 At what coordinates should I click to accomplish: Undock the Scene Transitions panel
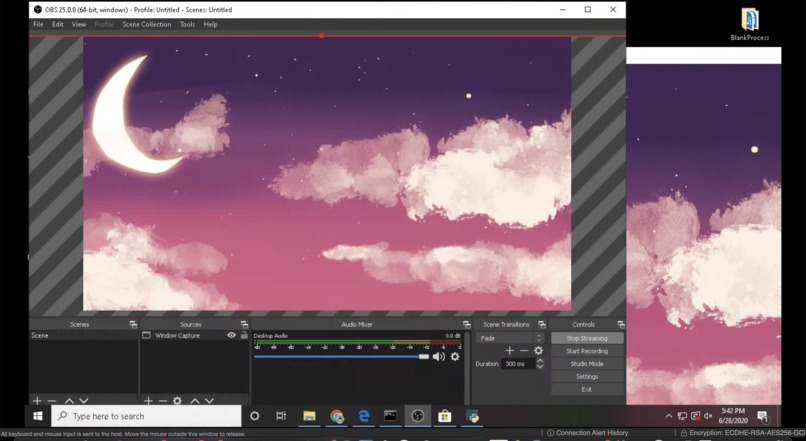click(x=542, y=324)
